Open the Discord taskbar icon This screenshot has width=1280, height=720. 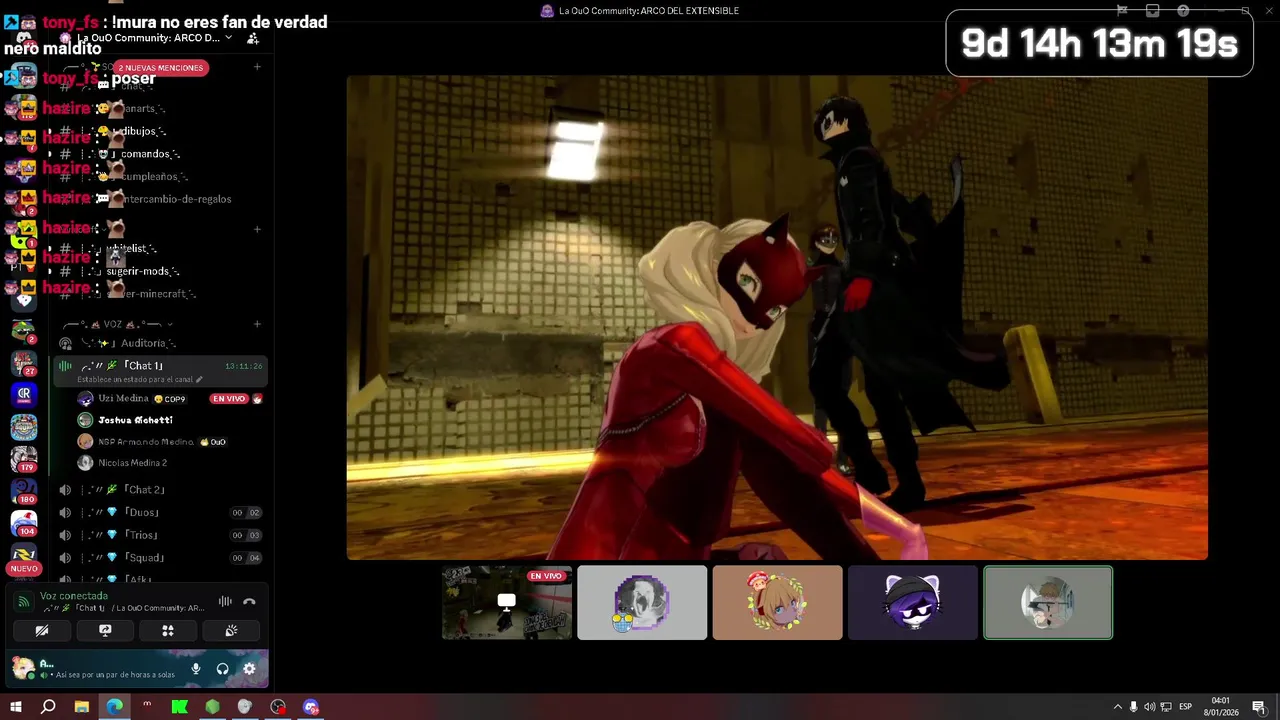click(311, 707)
